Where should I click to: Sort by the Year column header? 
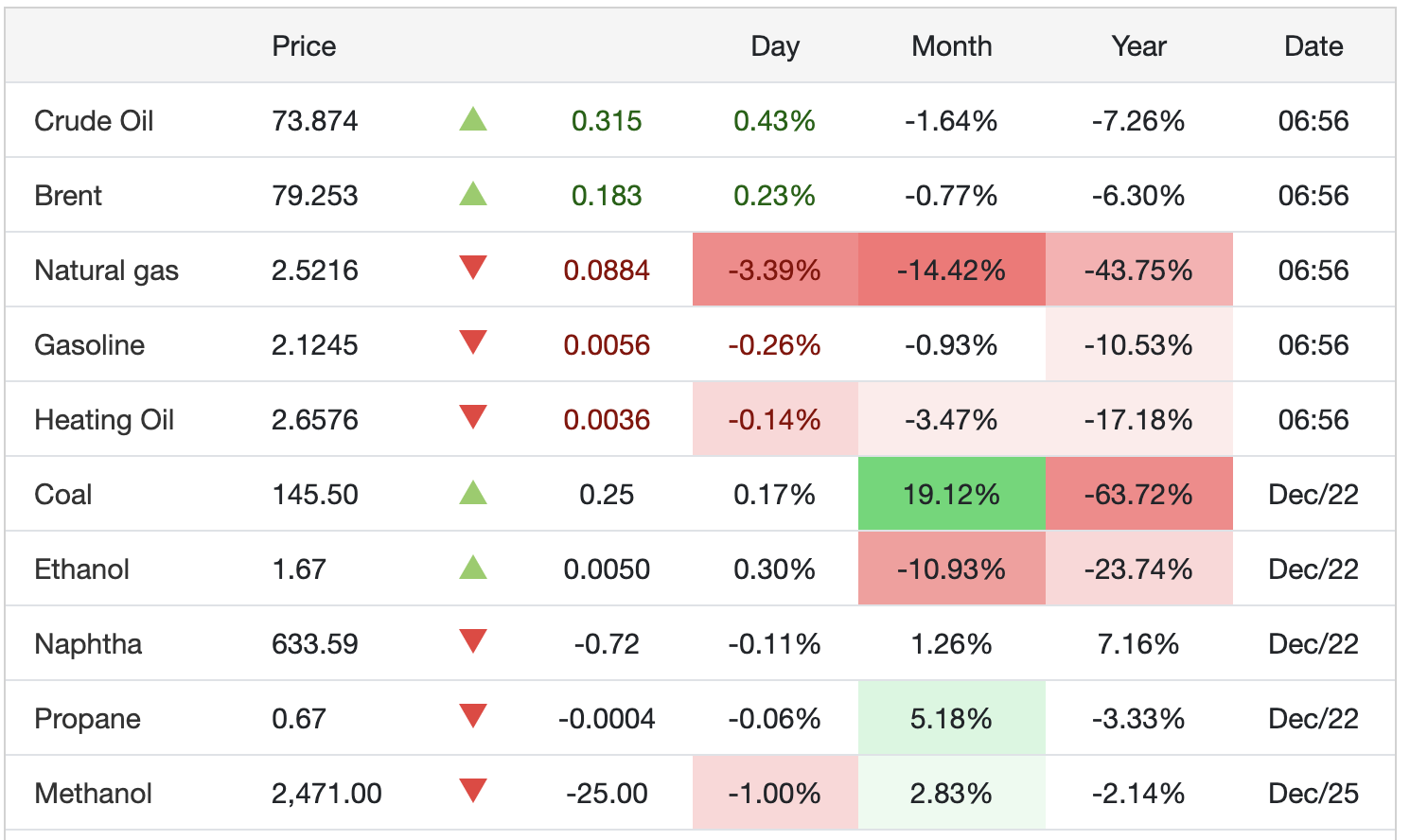(1139, 46)
